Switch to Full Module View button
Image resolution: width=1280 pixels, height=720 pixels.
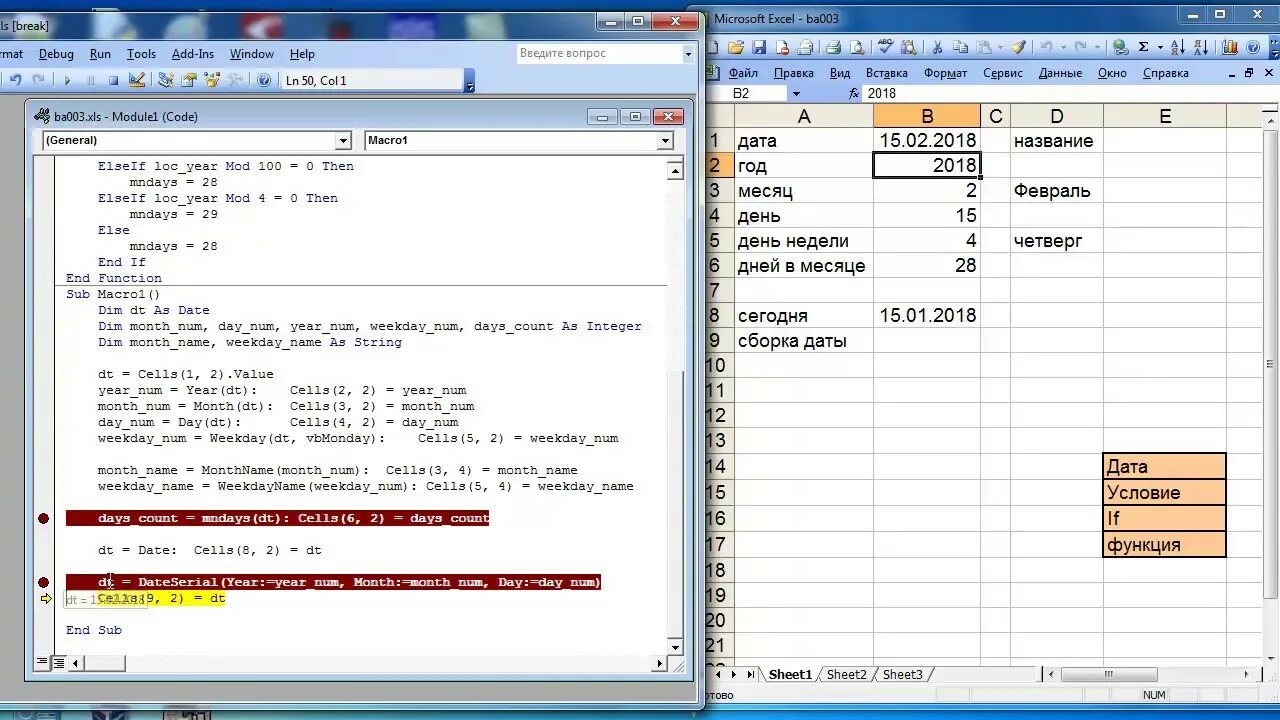pyautogui.click(x=59, y=662)
